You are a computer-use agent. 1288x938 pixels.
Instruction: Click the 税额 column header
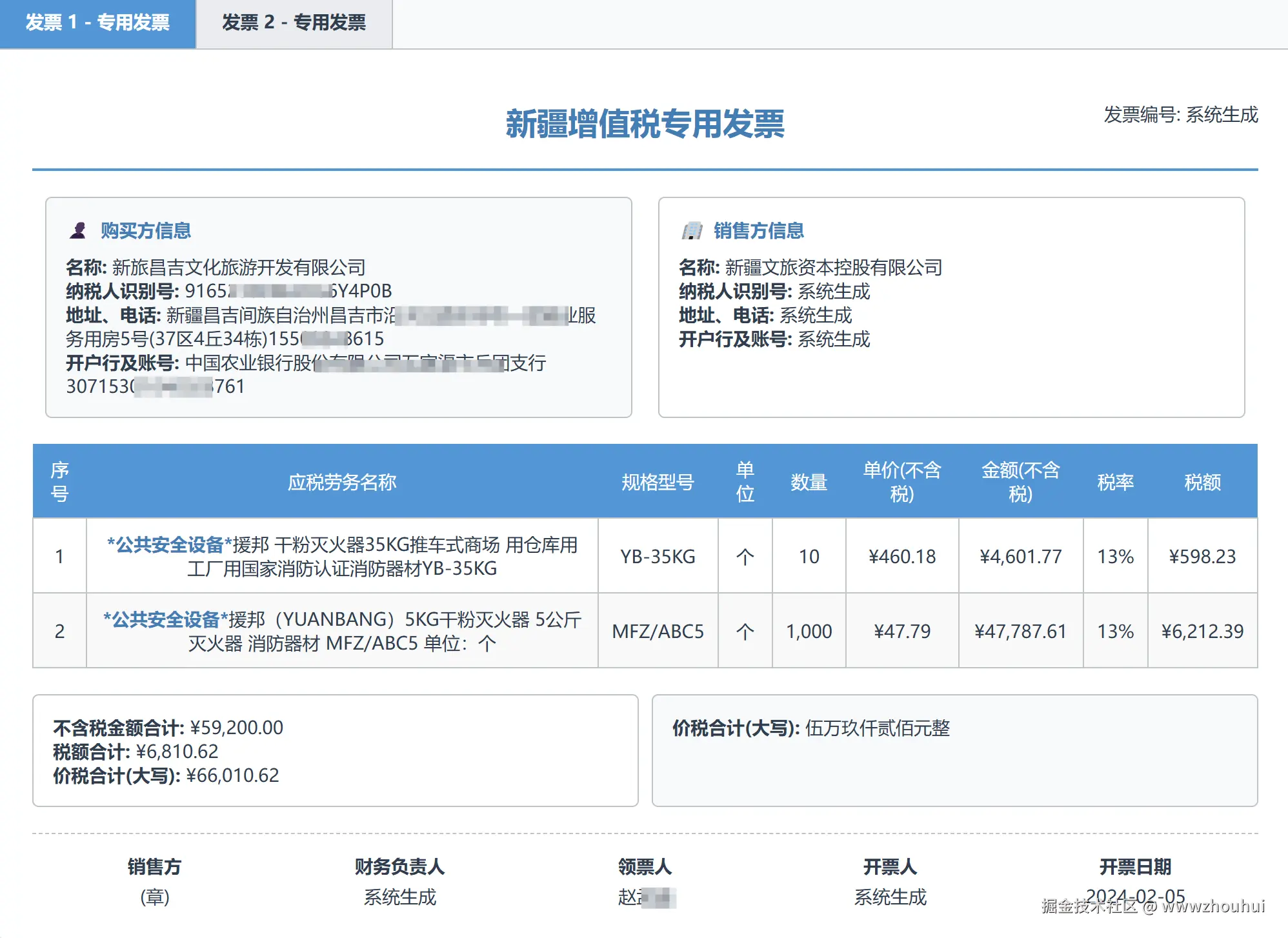[x=1202, y=482]
